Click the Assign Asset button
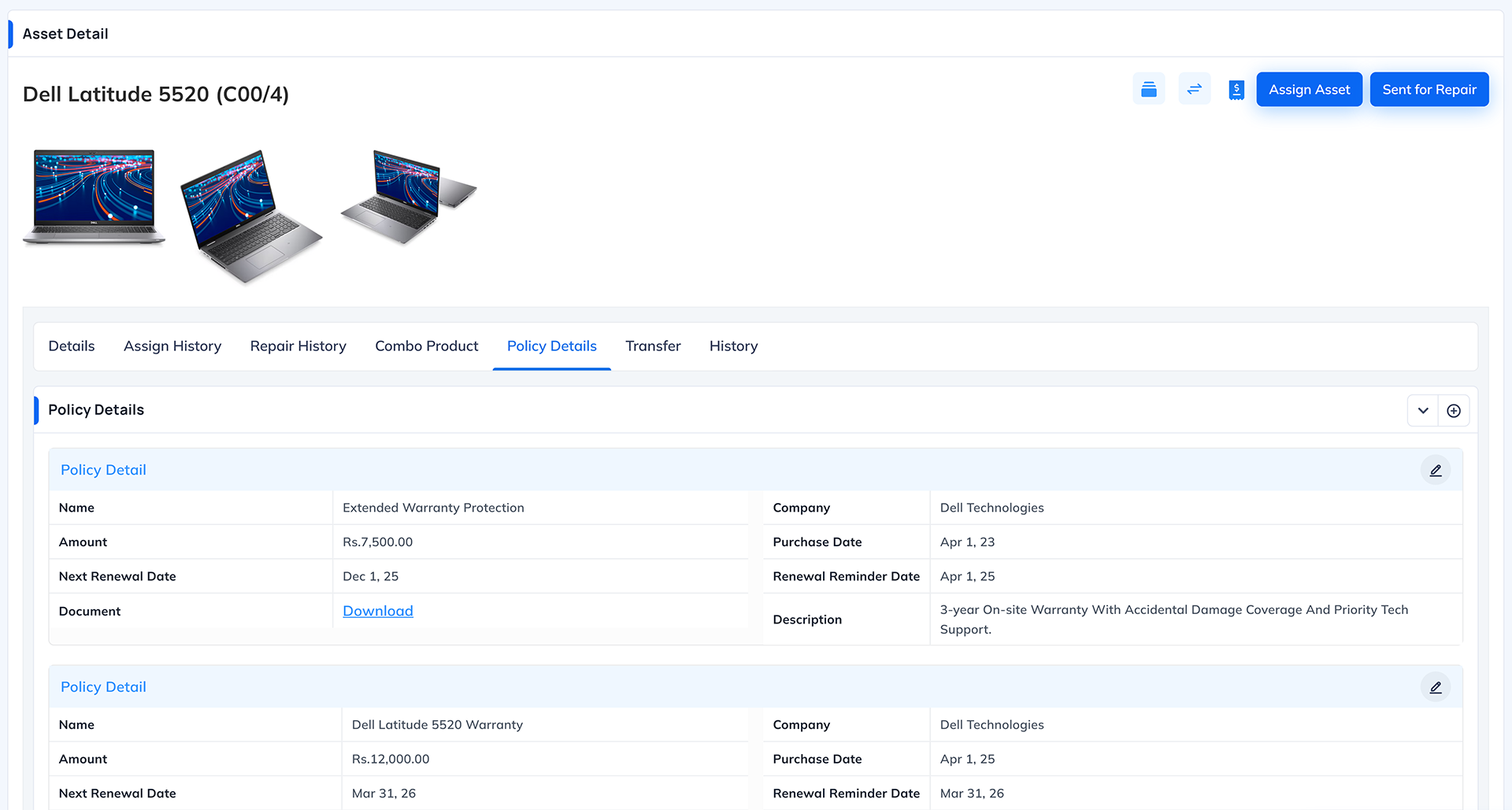1512x810 pixels. click(x=1309, y=90)
